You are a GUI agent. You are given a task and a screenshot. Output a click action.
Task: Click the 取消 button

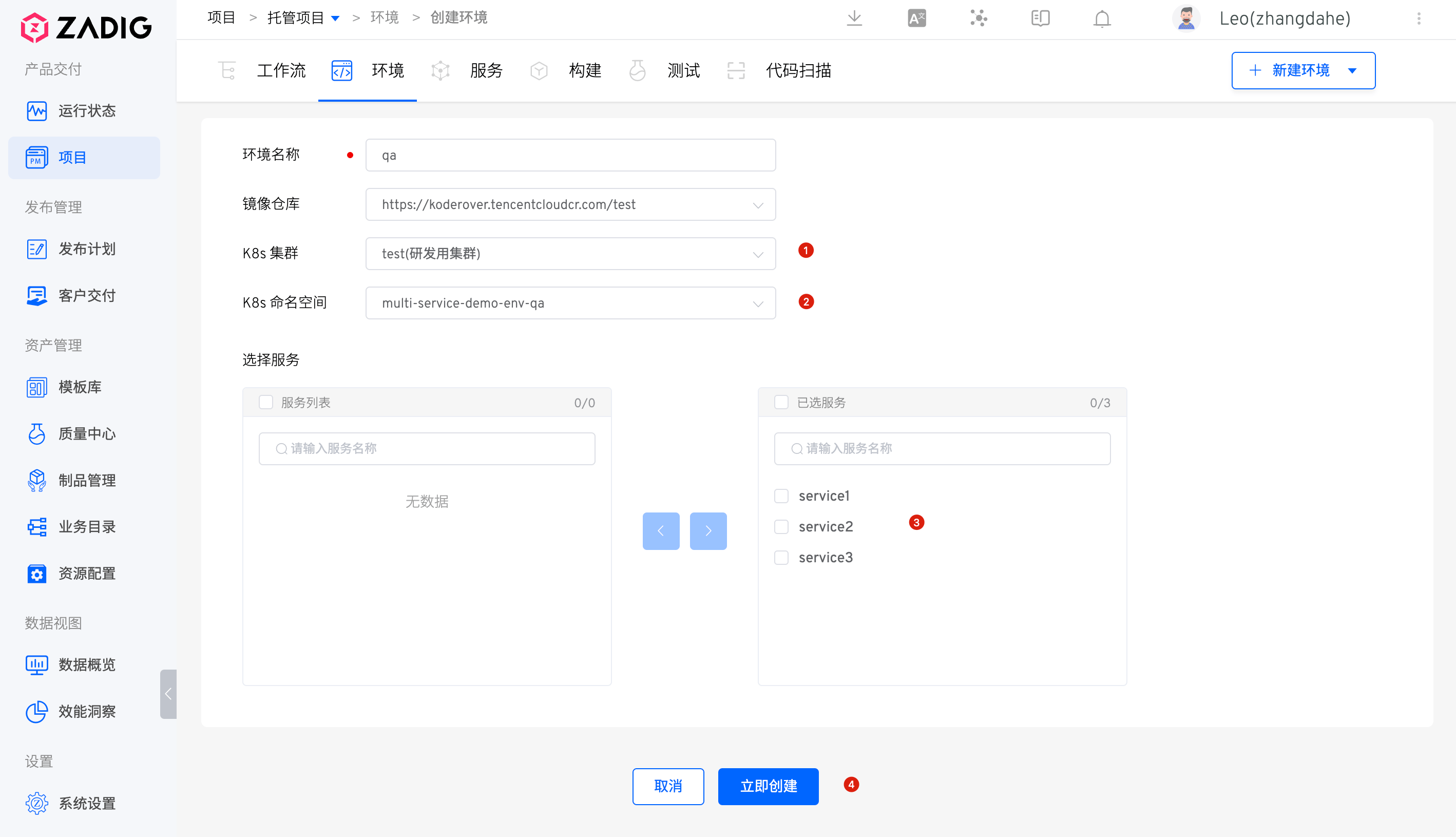668,786
